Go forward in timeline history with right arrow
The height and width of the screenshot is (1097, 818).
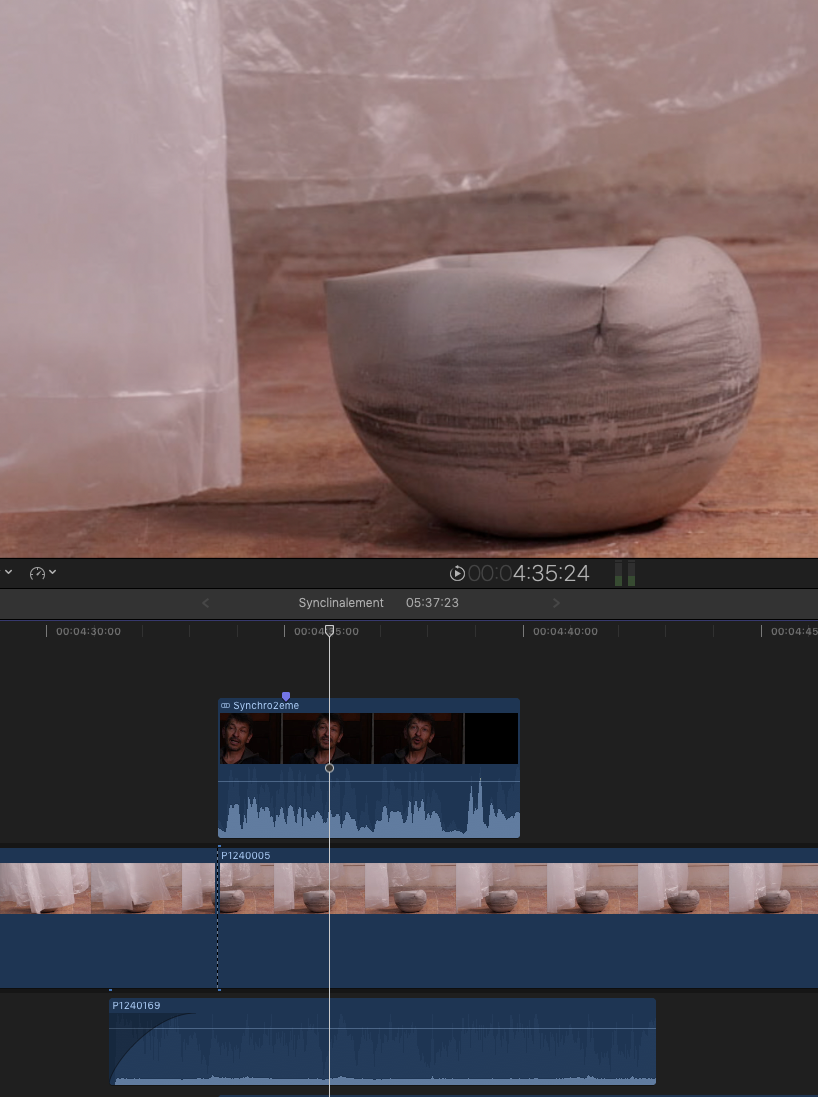pos(556,603)
